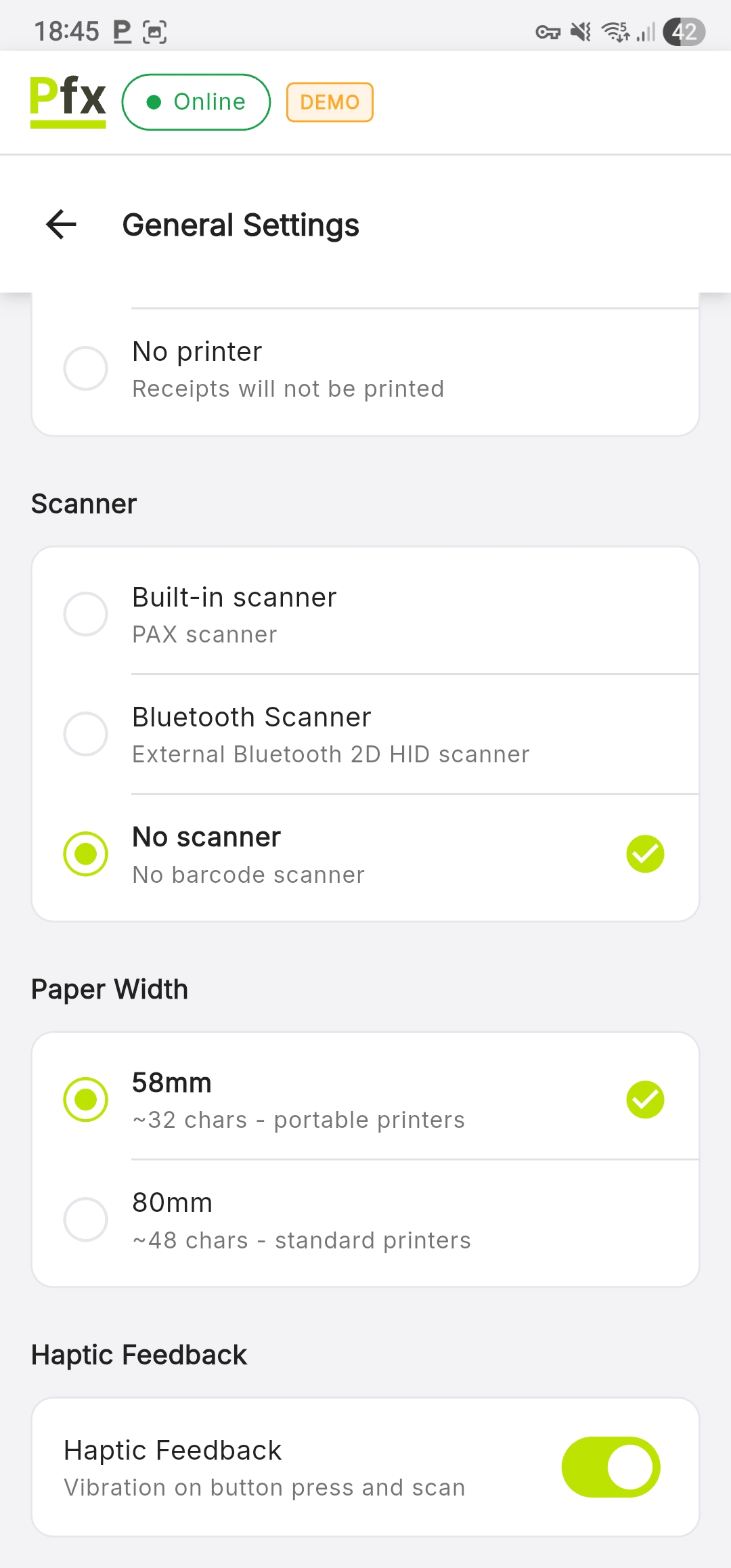Tap the battery level indicator
Screen dimensions: 731x1568
684,32
